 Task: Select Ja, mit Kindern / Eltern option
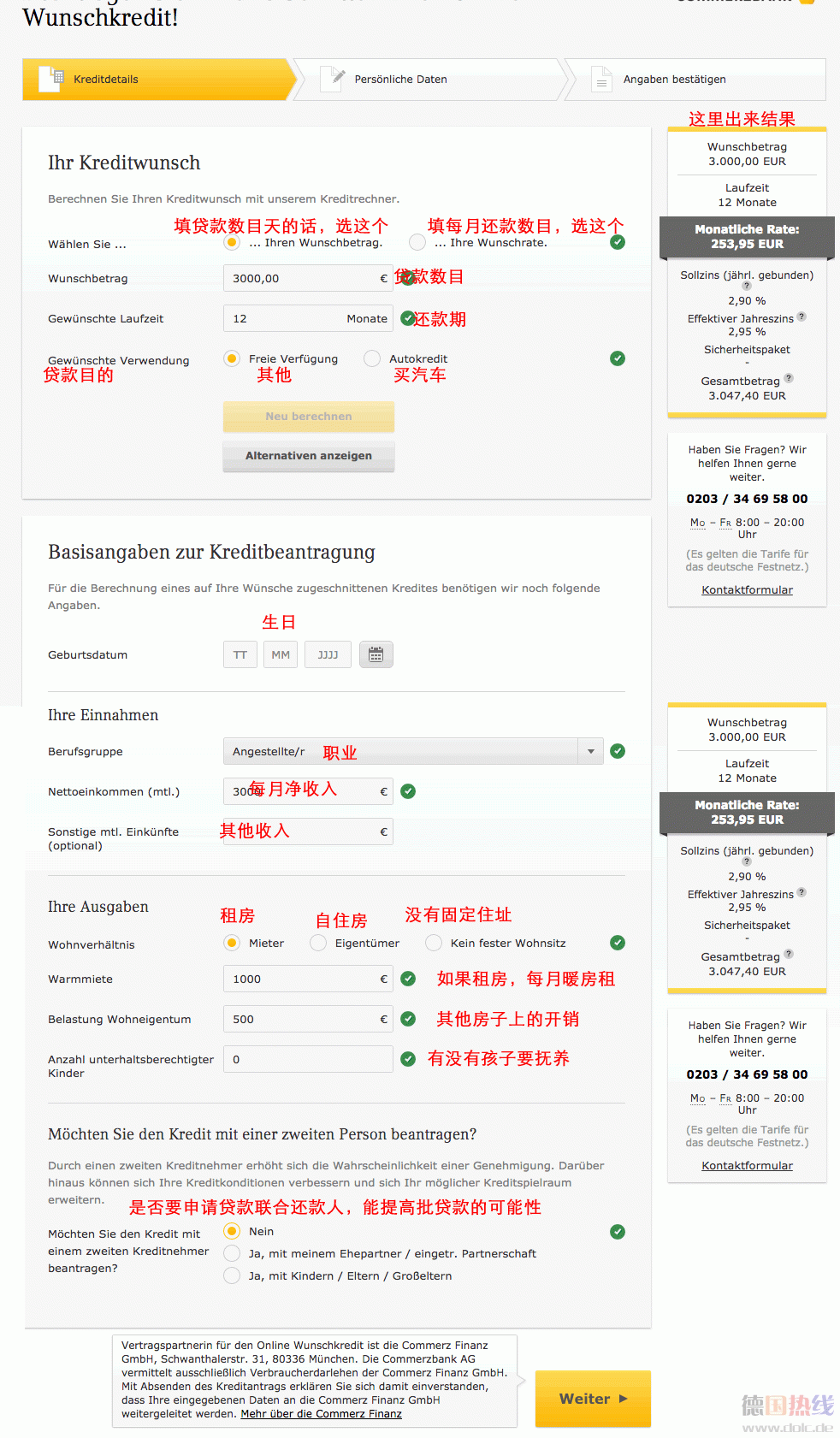coord(232,1275)
